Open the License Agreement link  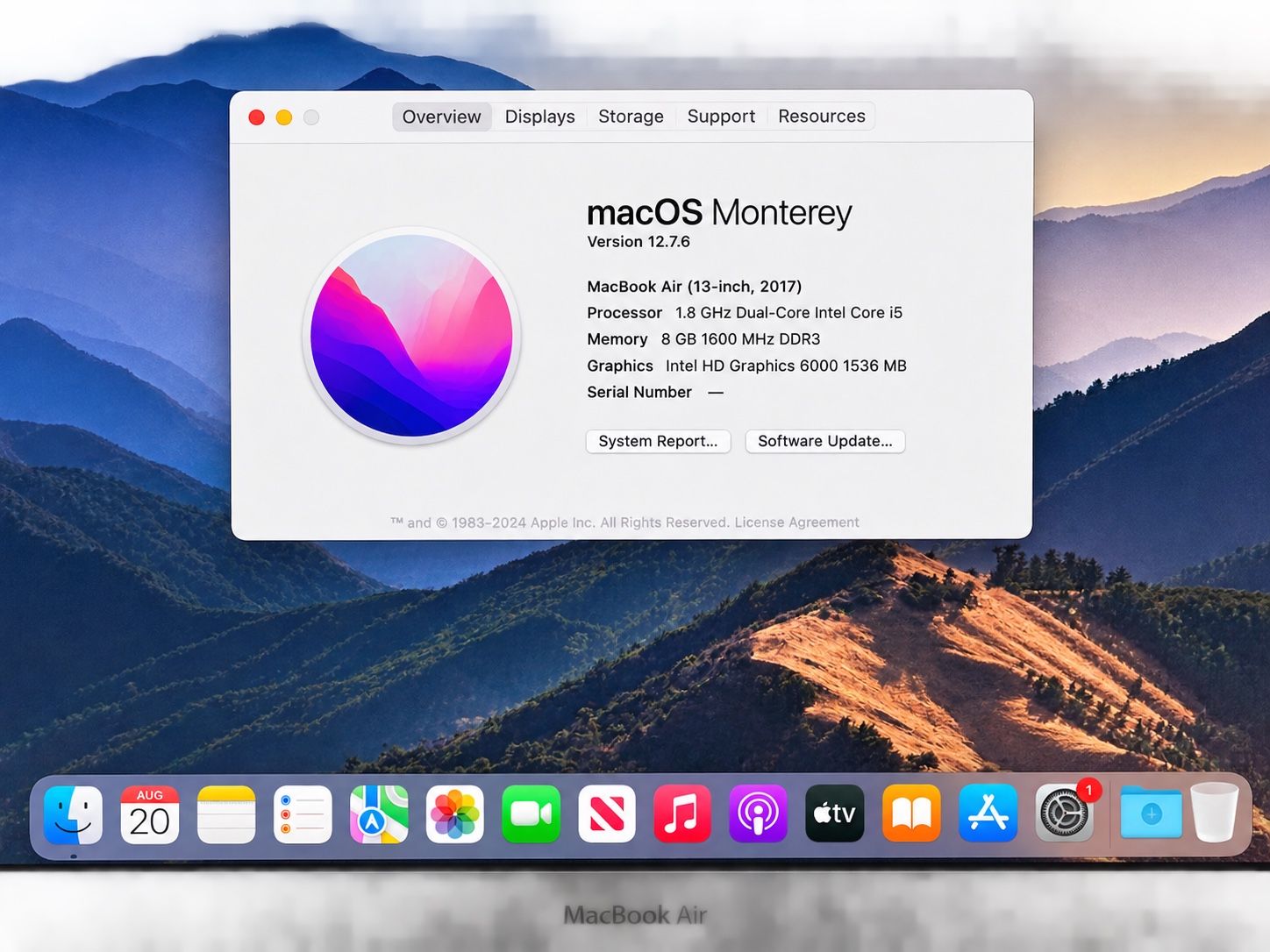click(x=796, y=522)
